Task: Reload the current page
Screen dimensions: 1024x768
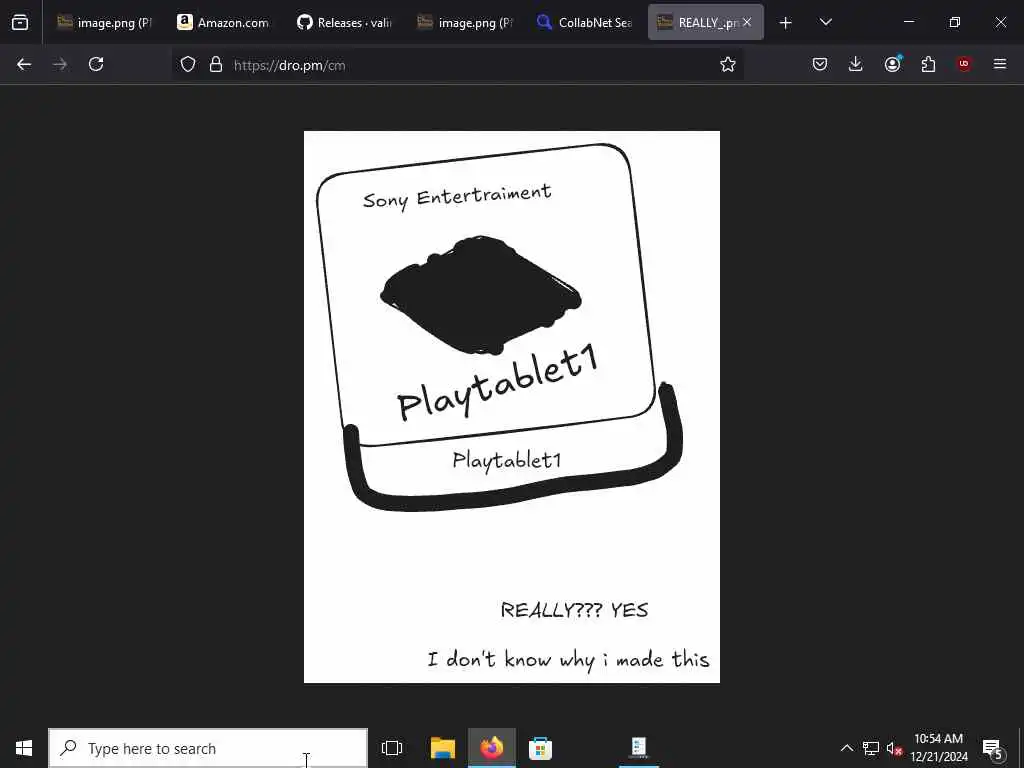Action: point(96,64)
